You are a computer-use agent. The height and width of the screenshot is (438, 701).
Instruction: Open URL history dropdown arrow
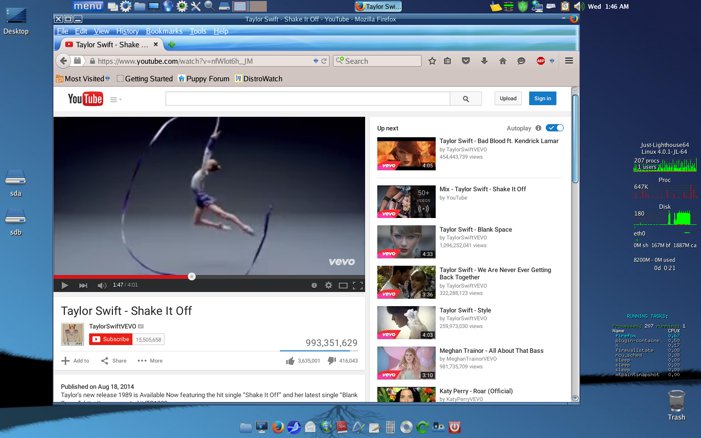click(316, 61)
